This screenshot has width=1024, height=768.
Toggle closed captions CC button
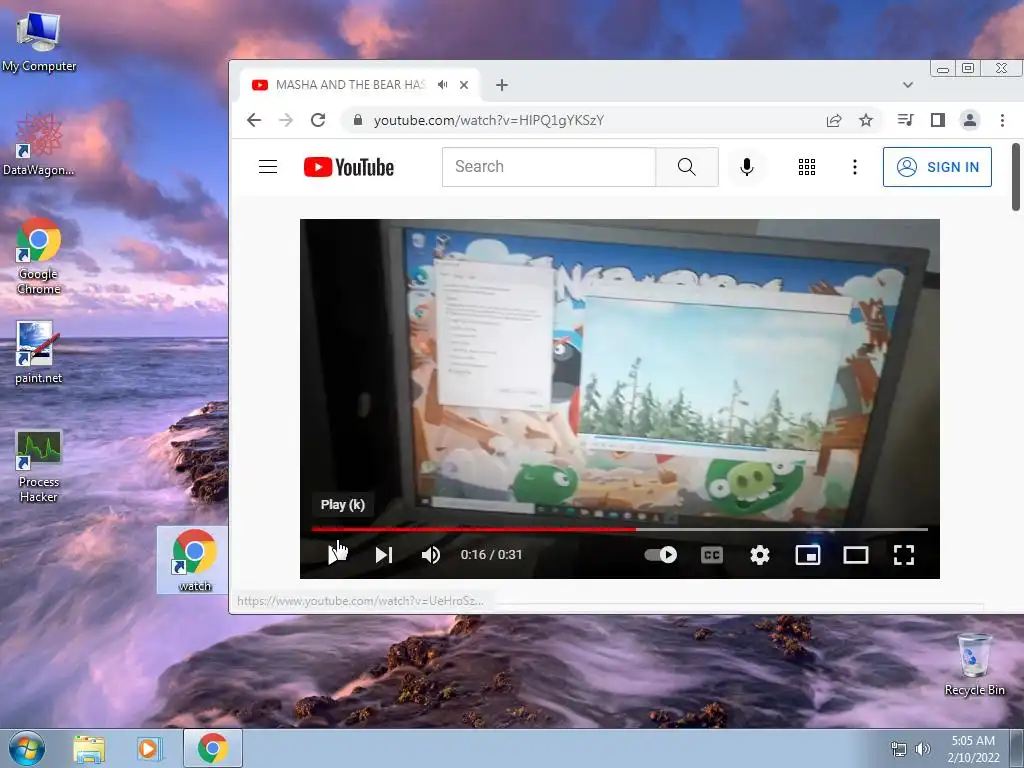tap(712, 555)
